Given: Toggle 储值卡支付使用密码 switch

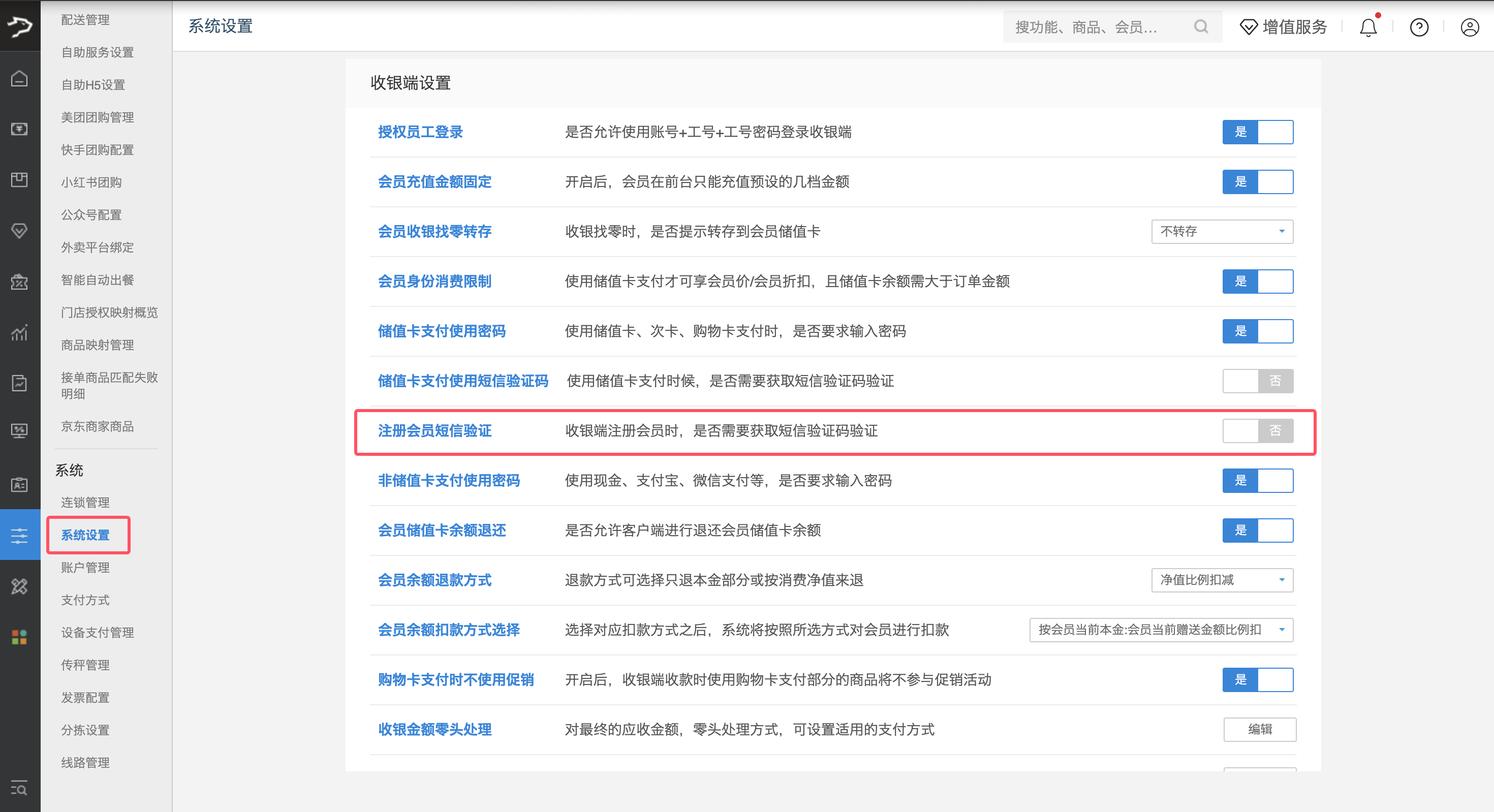Looking at the screenshot, I should pyautogui.click(x=1258, y=331).
